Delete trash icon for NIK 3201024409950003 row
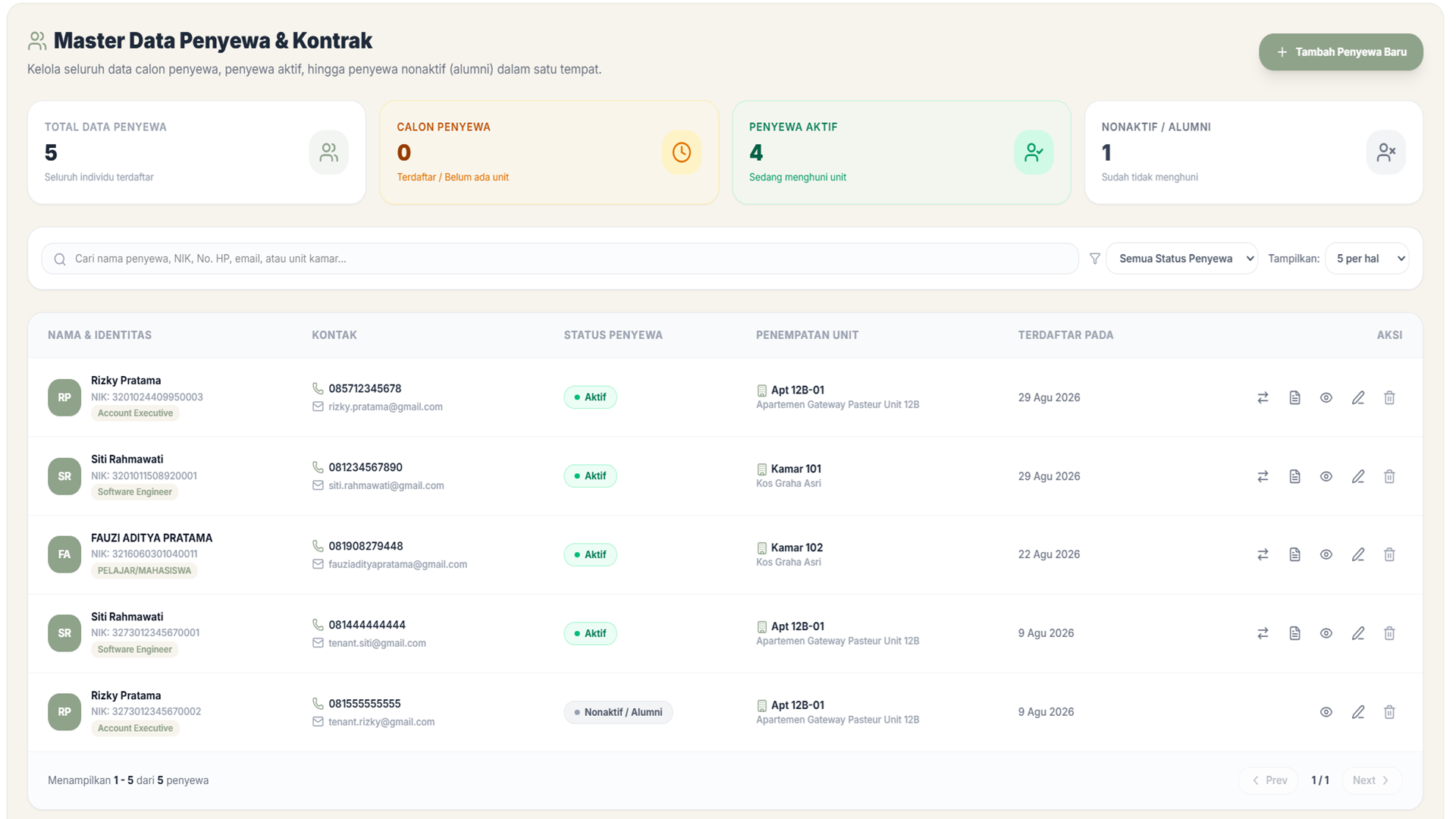 click(x=1389, y=397)
